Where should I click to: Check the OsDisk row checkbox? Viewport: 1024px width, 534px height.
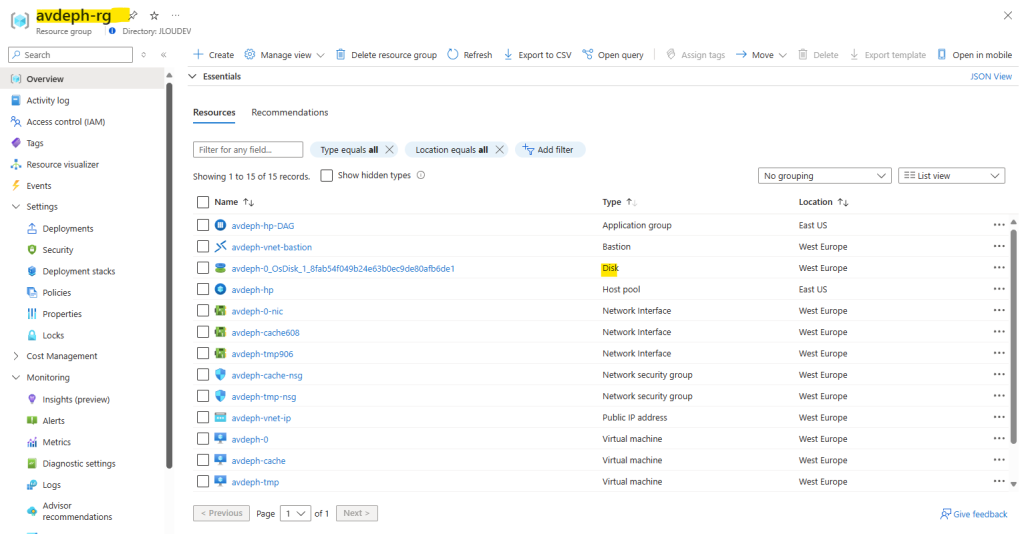203,268
